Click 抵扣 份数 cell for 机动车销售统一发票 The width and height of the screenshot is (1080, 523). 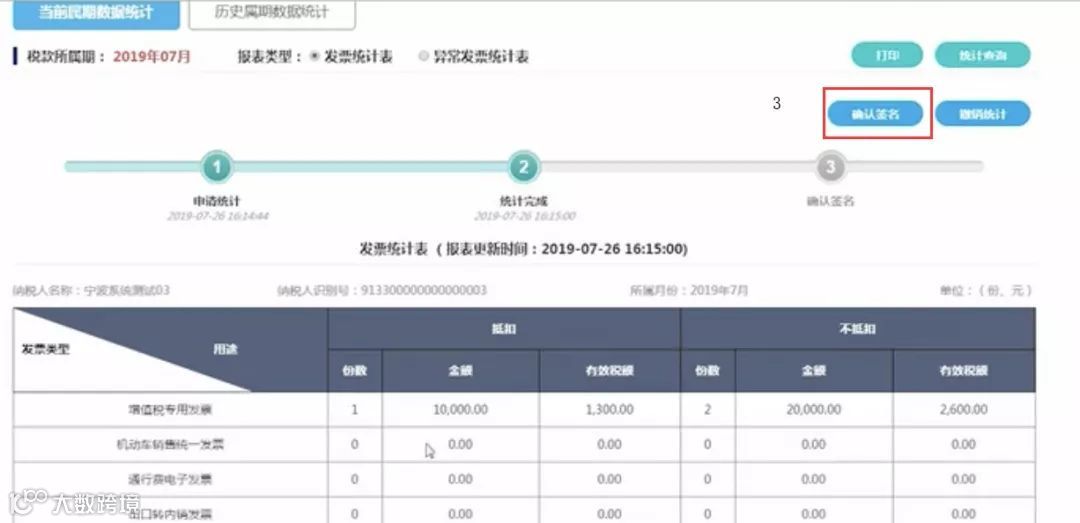pos(355,444)
